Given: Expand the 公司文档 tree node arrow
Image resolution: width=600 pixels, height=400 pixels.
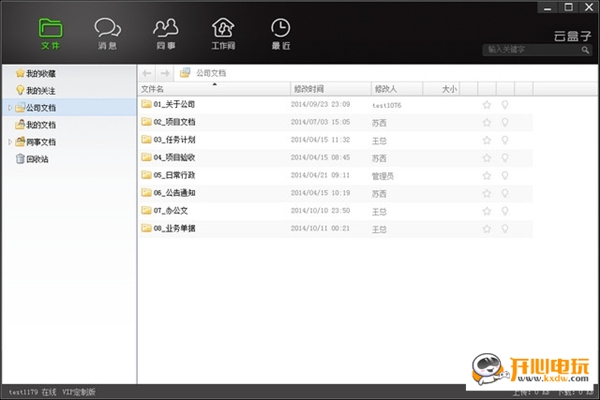Looking at the screenshot, I should (x=10, y=108).
